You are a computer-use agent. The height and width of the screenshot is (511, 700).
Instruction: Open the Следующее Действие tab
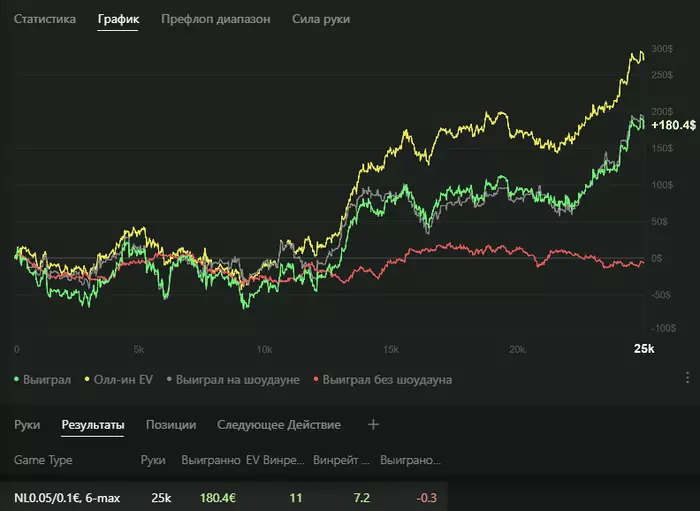(x=279, y=425)
